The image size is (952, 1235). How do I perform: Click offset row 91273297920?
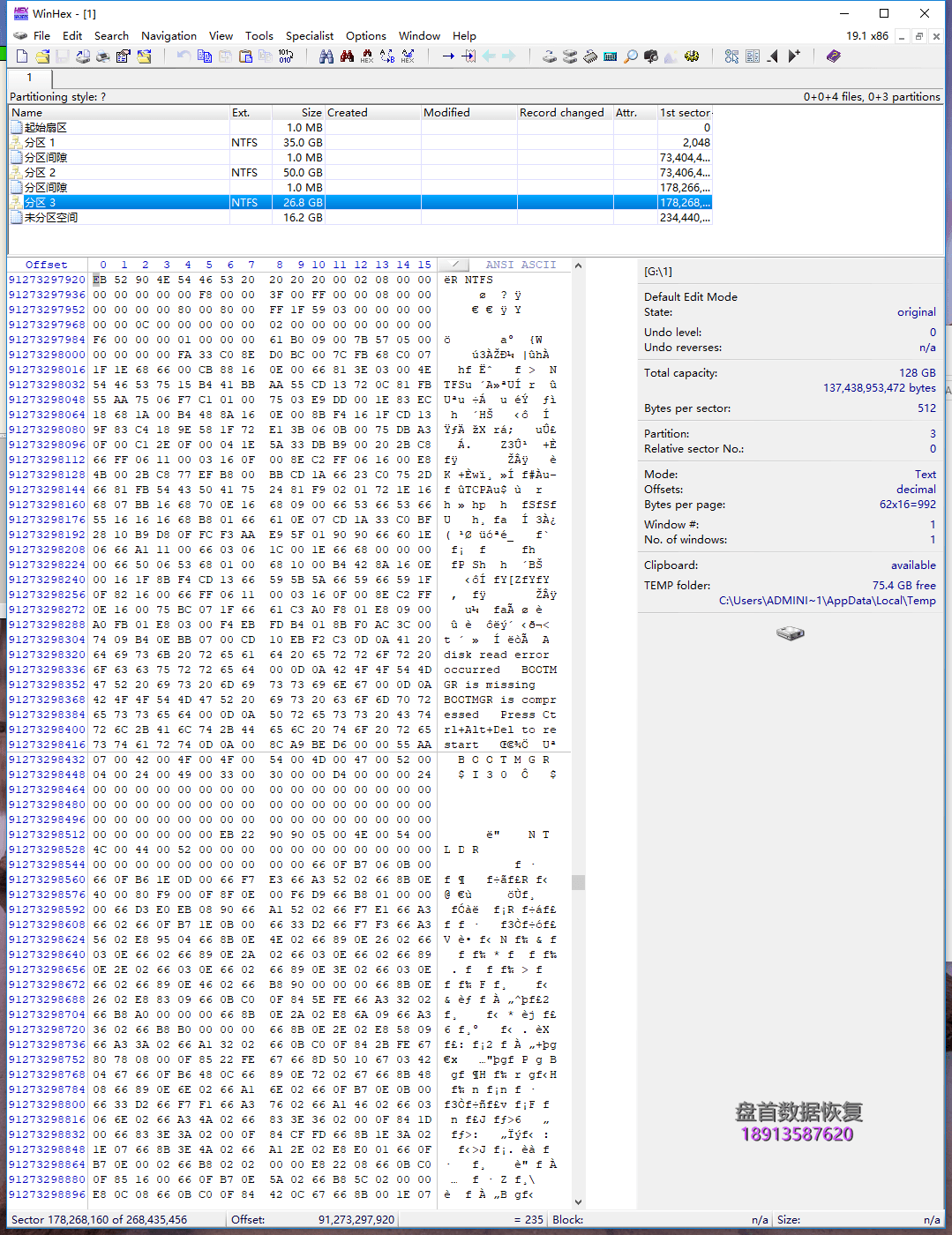point(47,280)
